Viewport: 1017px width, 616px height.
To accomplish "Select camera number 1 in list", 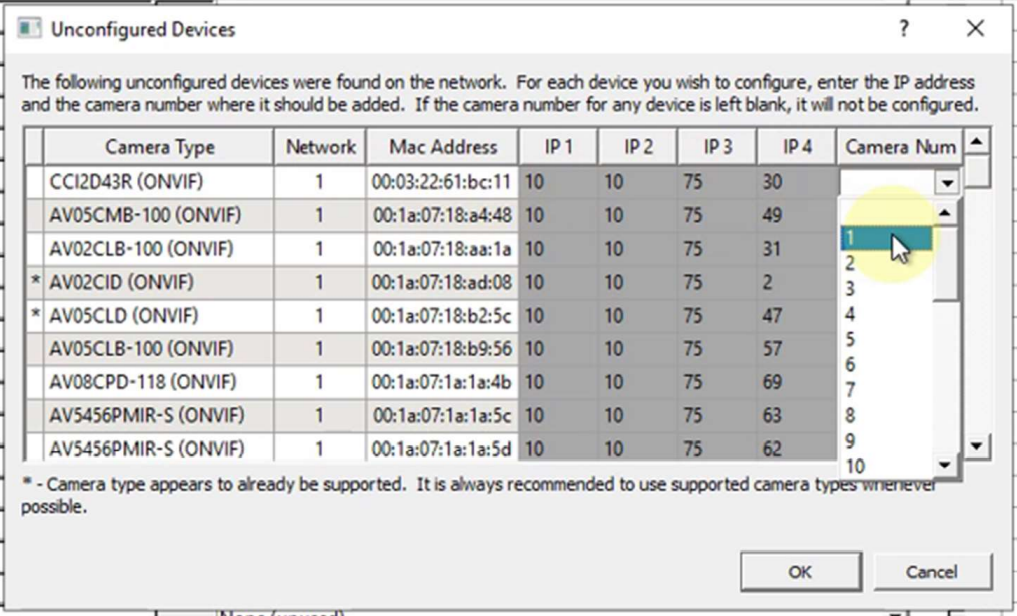I will (886, 238).
